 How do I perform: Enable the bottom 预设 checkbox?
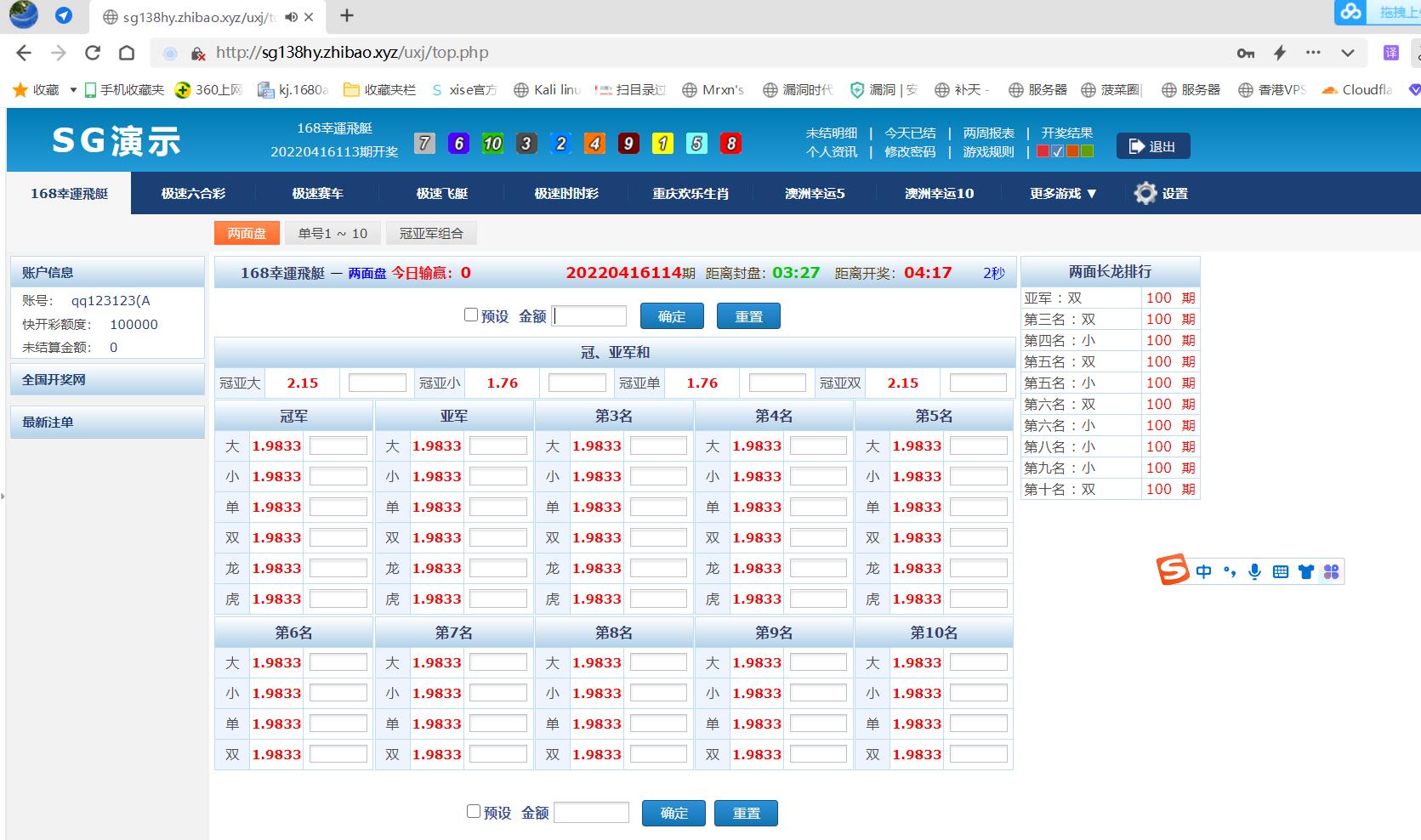point(473,812)
